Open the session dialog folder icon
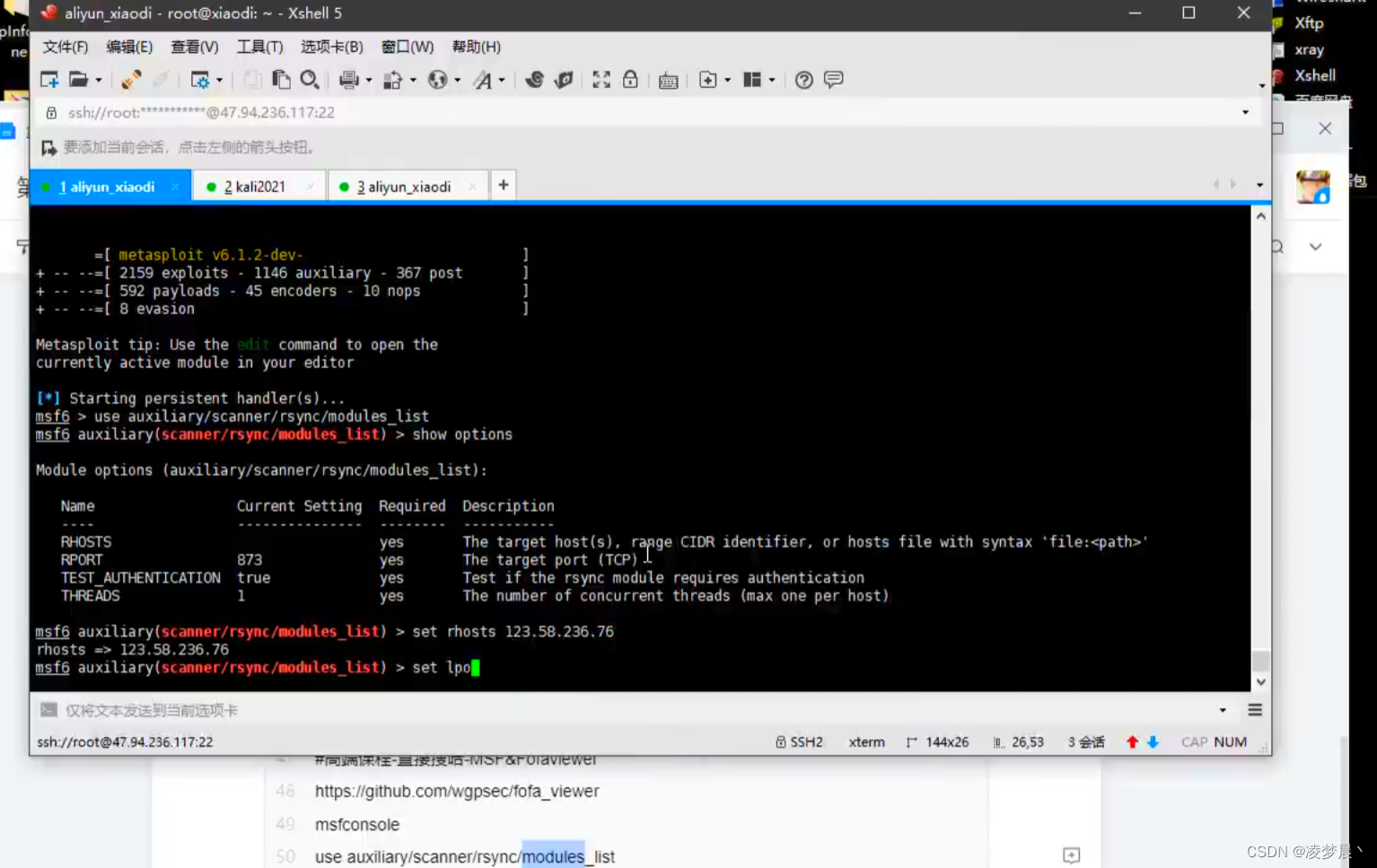Image resolution: width=1377 pixels, height=868 pixels. point(76,79)
